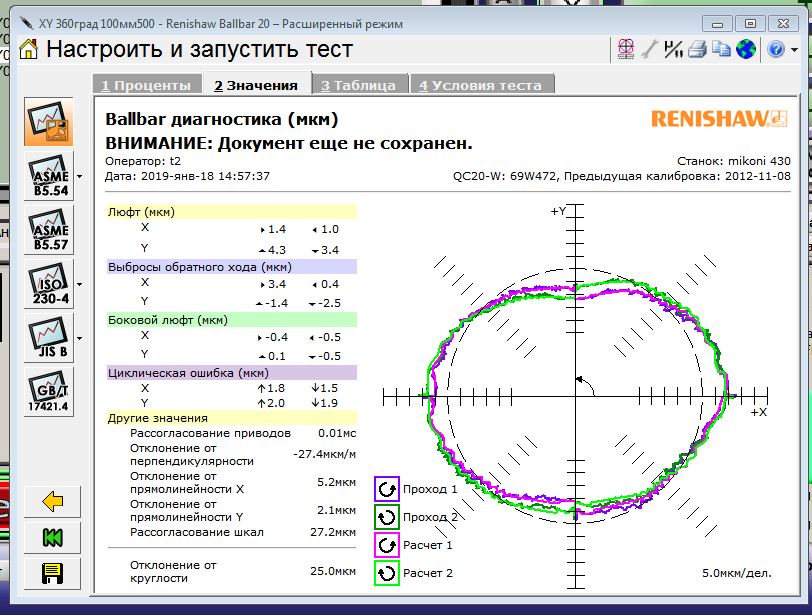
Task: Click the ballbar polar plot center
Action: point(576,397)
